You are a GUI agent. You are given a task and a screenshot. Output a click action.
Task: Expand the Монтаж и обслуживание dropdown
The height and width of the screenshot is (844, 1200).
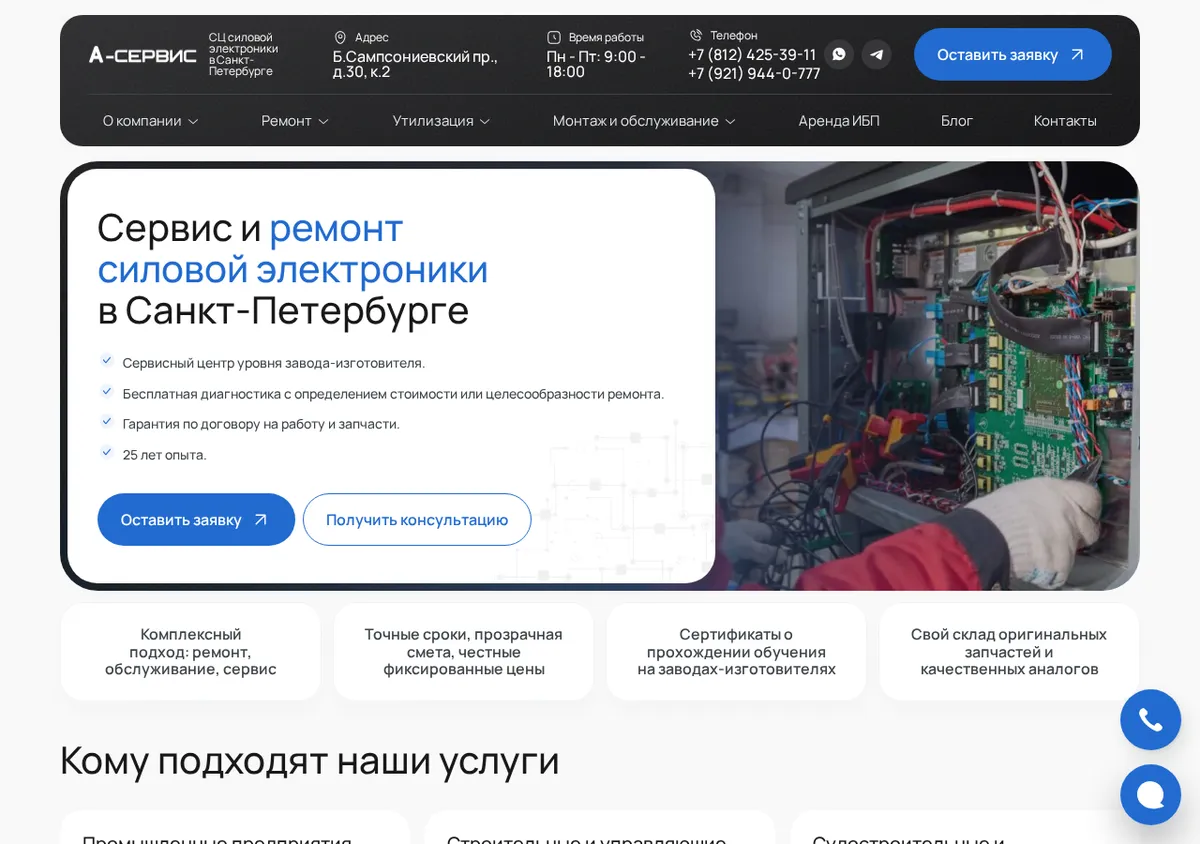(644, 121)
